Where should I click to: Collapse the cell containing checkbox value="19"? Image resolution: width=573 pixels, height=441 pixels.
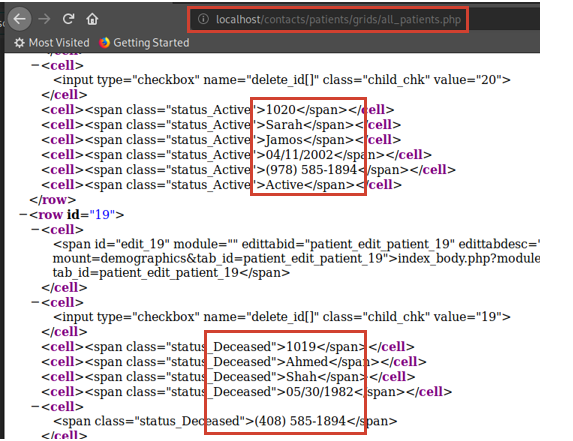[x=35, y=302]
